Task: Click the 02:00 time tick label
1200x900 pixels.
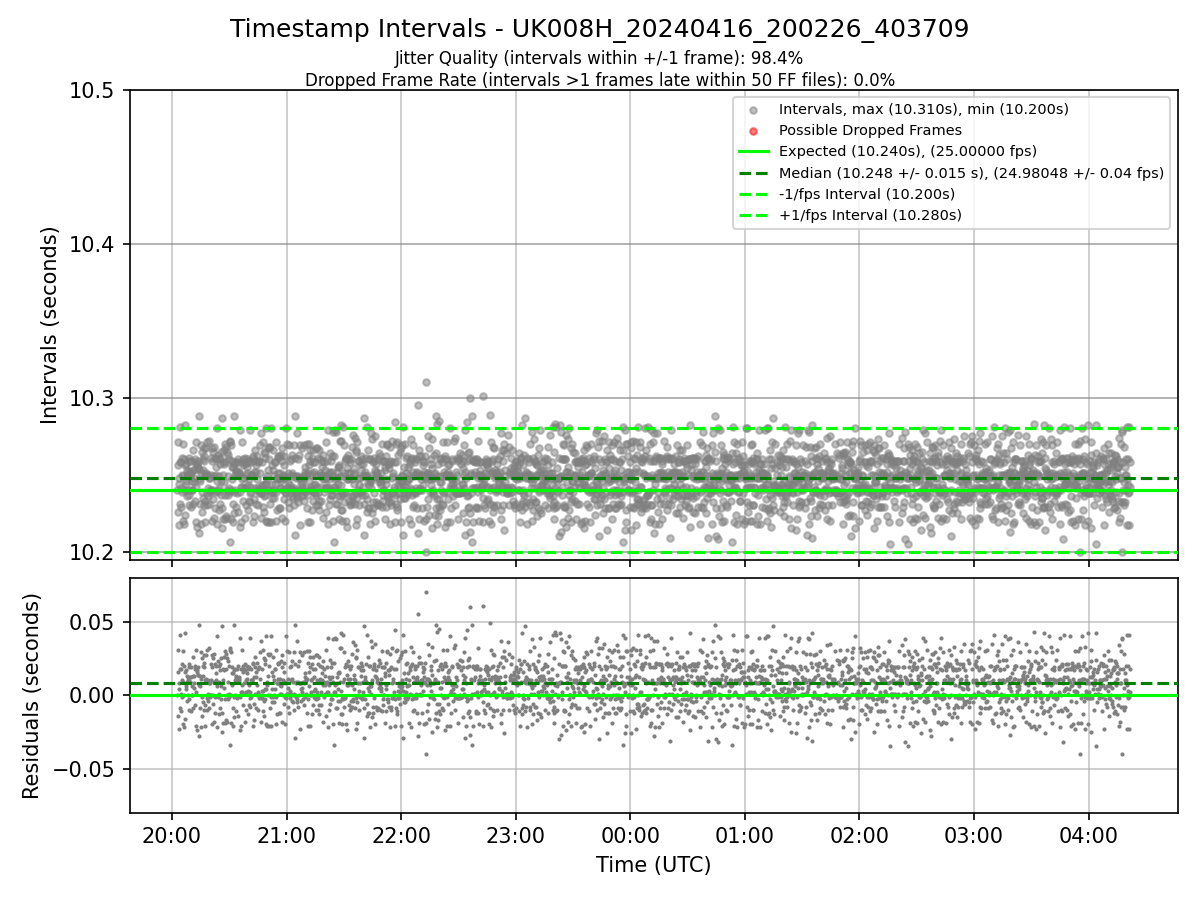Action: click(x=859, y=834)
